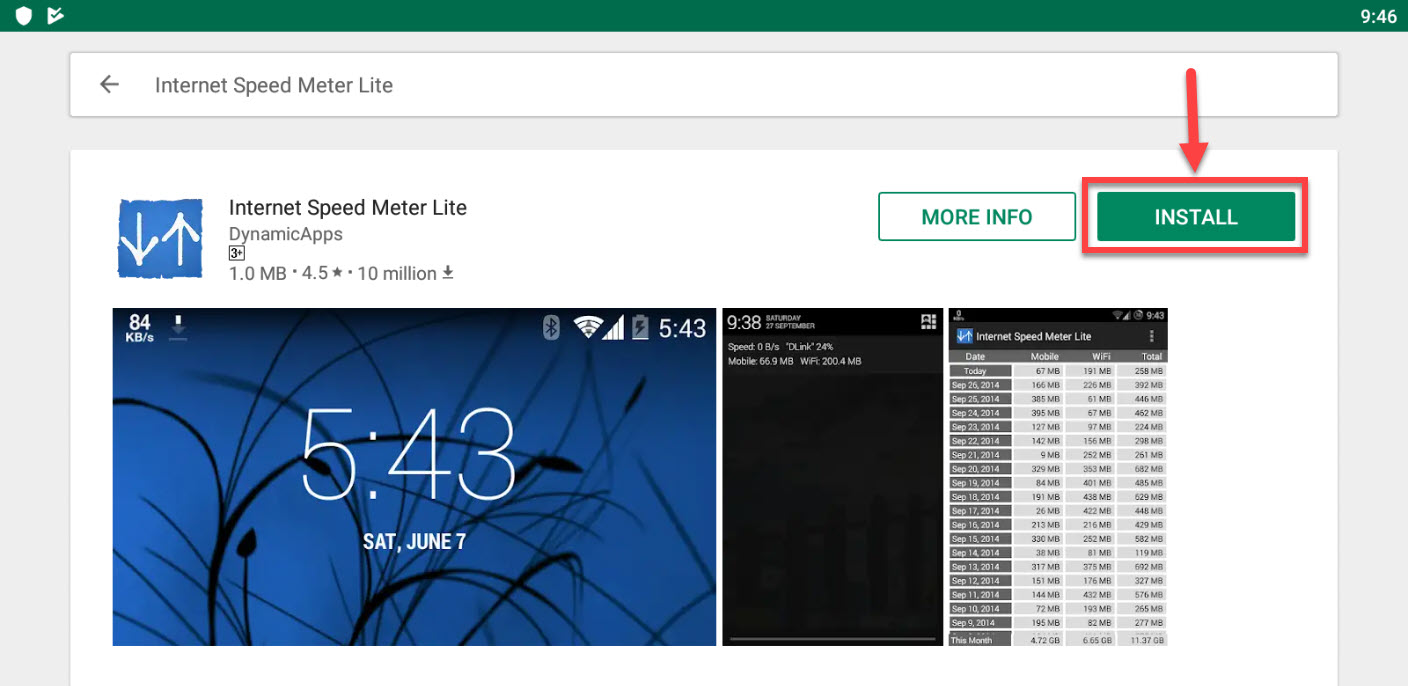The height and width of the screenshot is (686, 1408).
Task: Open the data usage table screenshot
Action: (1058, 477)
